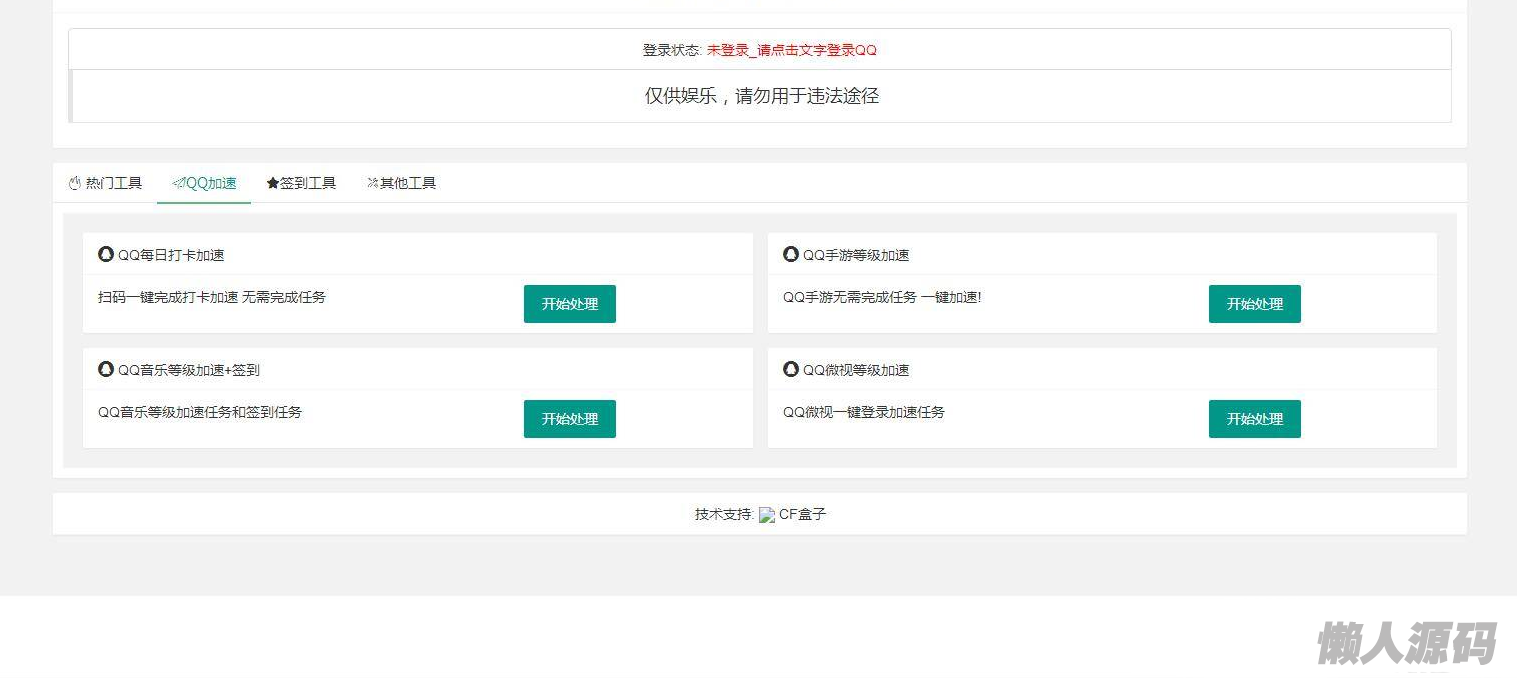Open the 签到工具 tab
This screenshot has height=678, width=1517.
pyautogui.click(x=301, y=183)
